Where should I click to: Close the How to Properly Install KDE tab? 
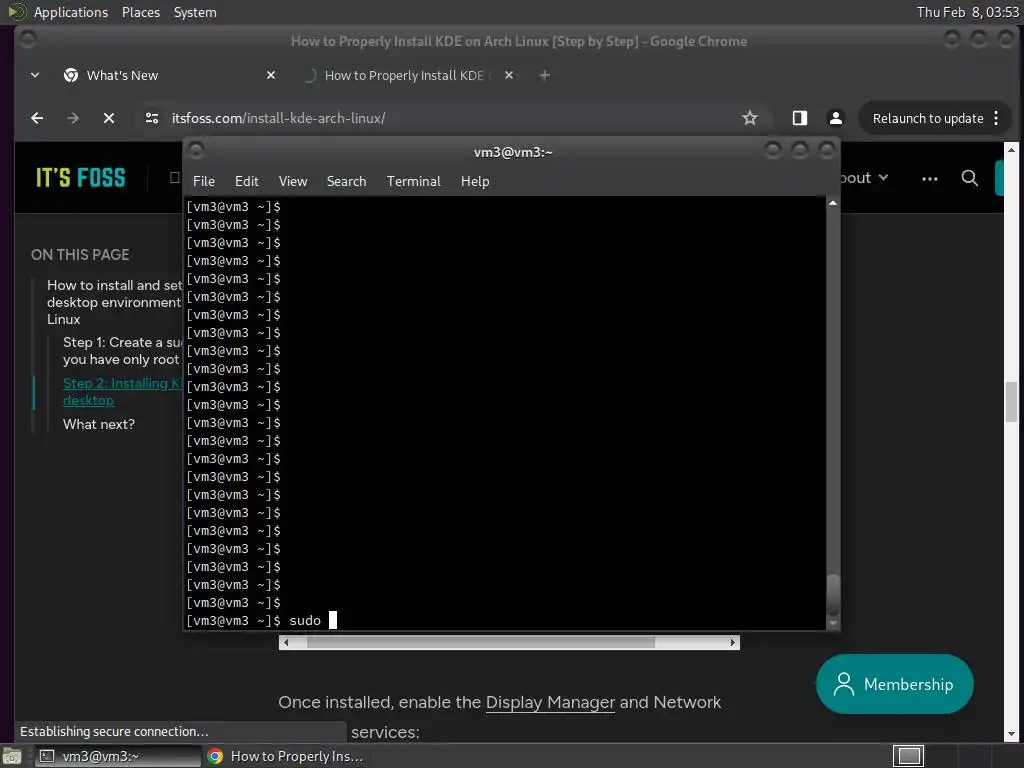tap(509, 76)
